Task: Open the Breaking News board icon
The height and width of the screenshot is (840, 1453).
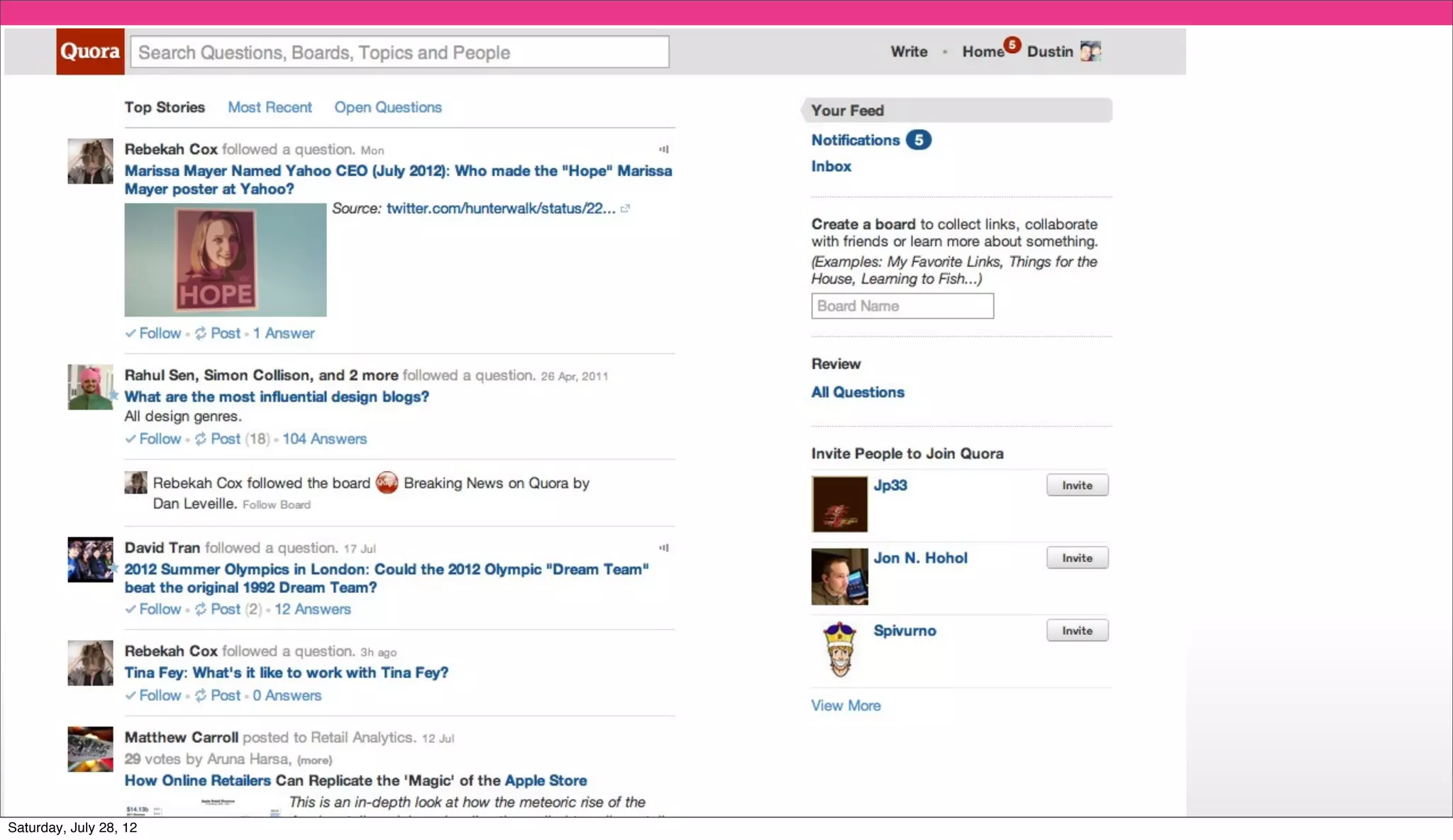Action: 387,482
